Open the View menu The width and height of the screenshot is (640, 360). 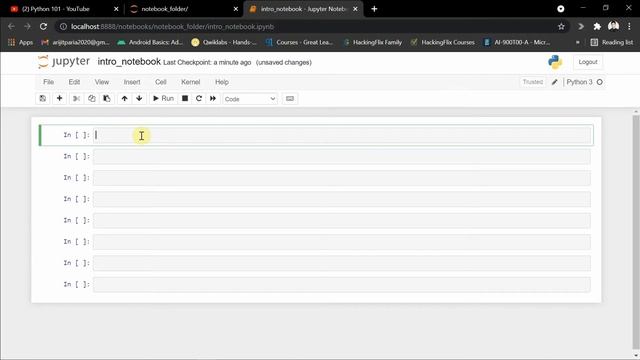[x=102, y=82]
